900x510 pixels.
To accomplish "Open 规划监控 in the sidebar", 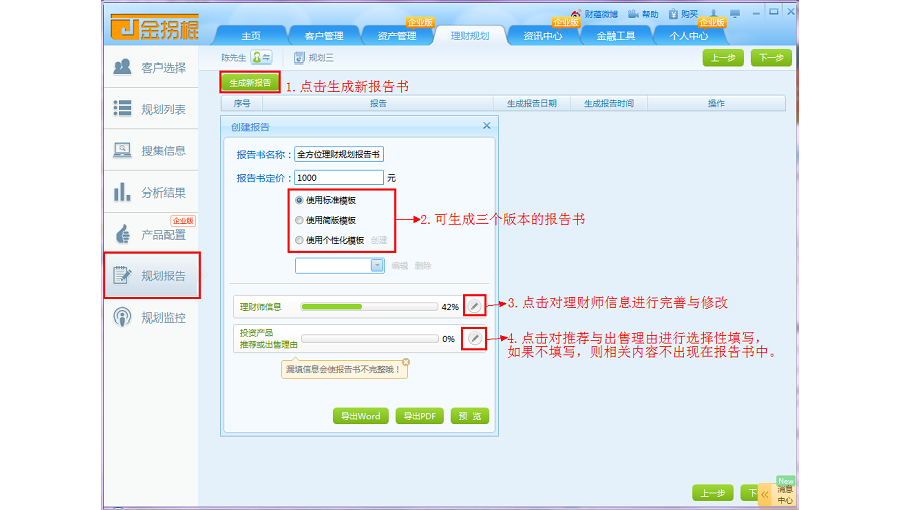I will click(x=151, y=318).
